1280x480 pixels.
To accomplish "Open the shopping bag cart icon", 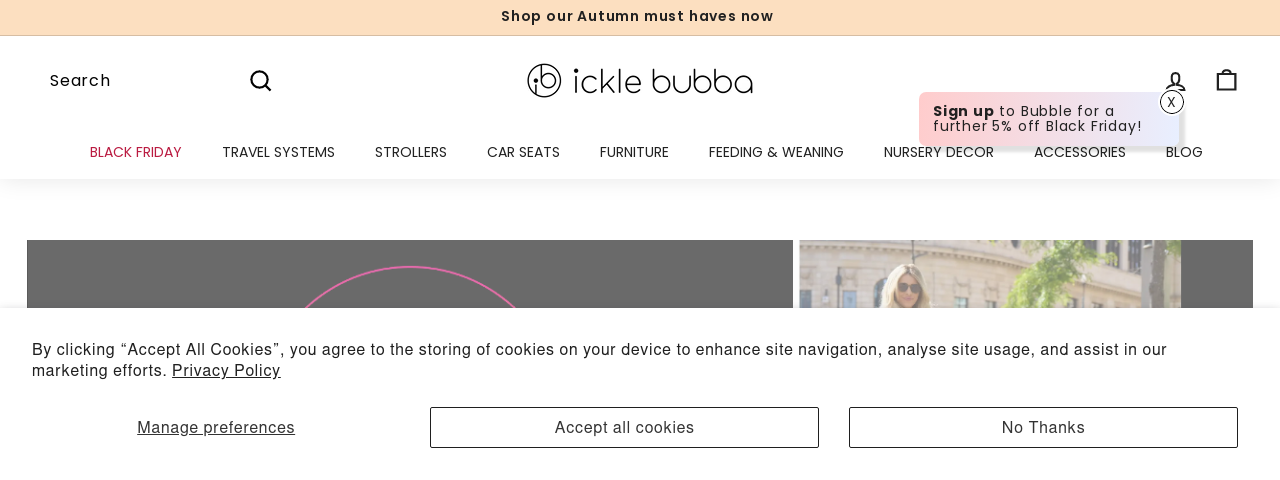I will [1226, 80].
